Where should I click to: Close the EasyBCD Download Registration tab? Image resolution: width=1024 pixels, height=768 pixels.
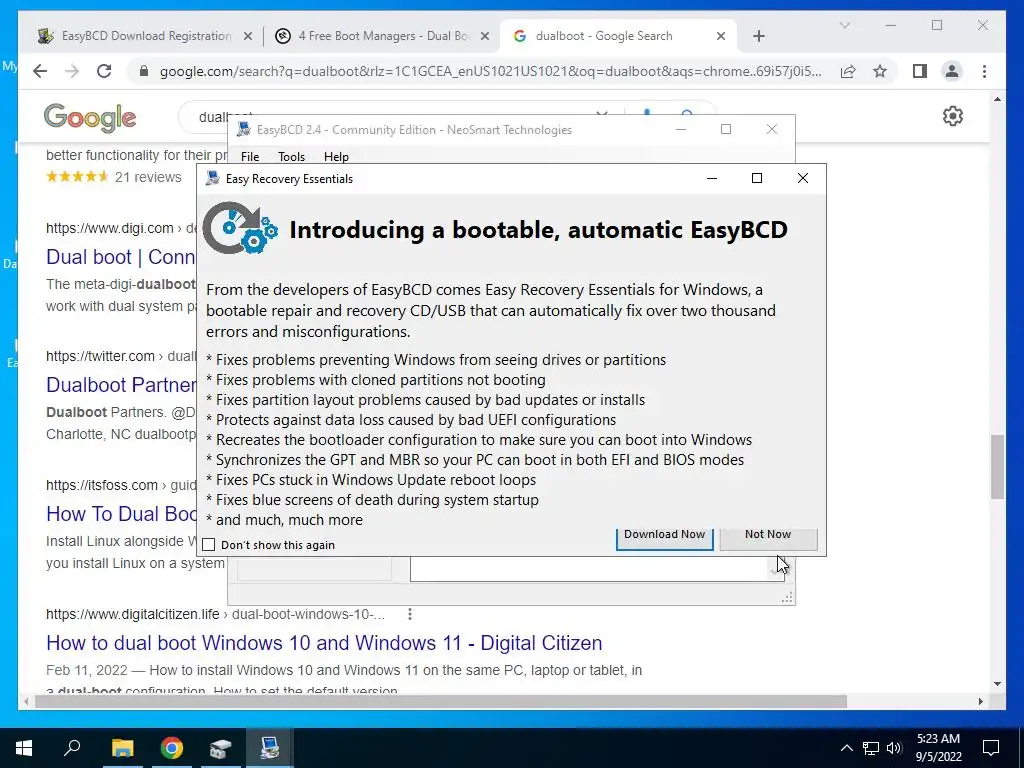tap(248, 36)
